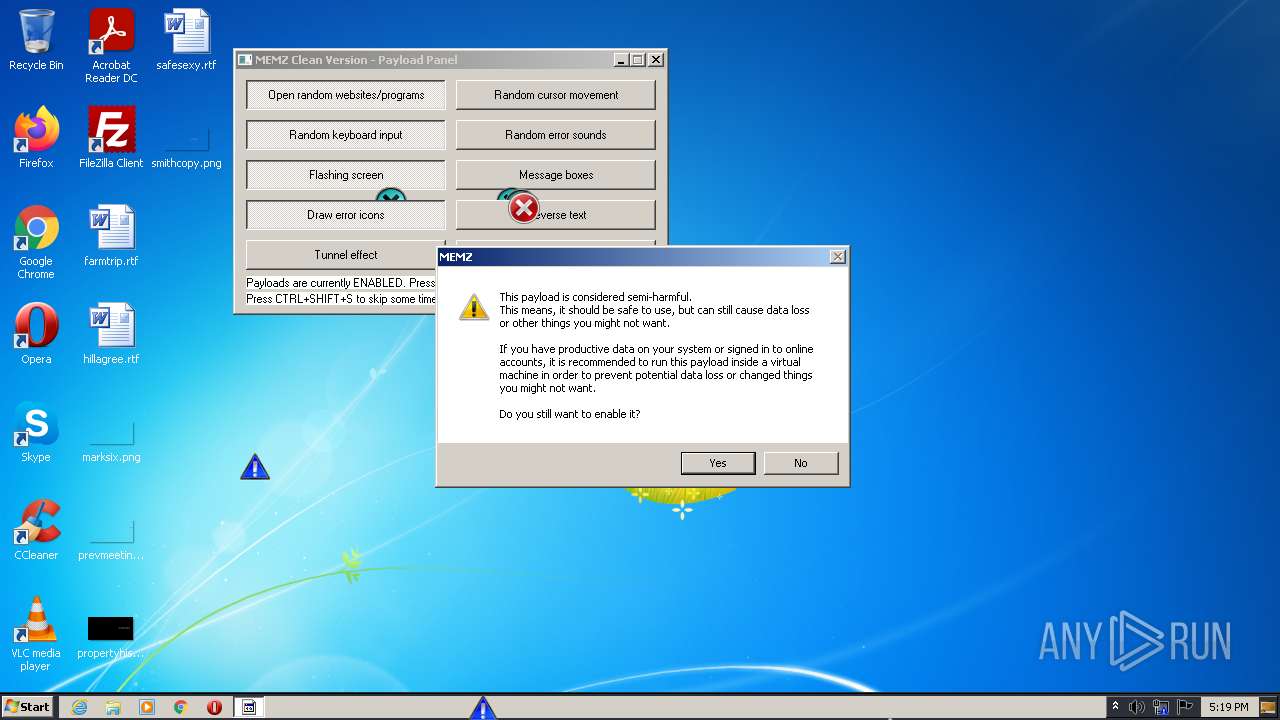Screen dimensions: 1280x720
Task: Open the Start menu
Action: 28,707
